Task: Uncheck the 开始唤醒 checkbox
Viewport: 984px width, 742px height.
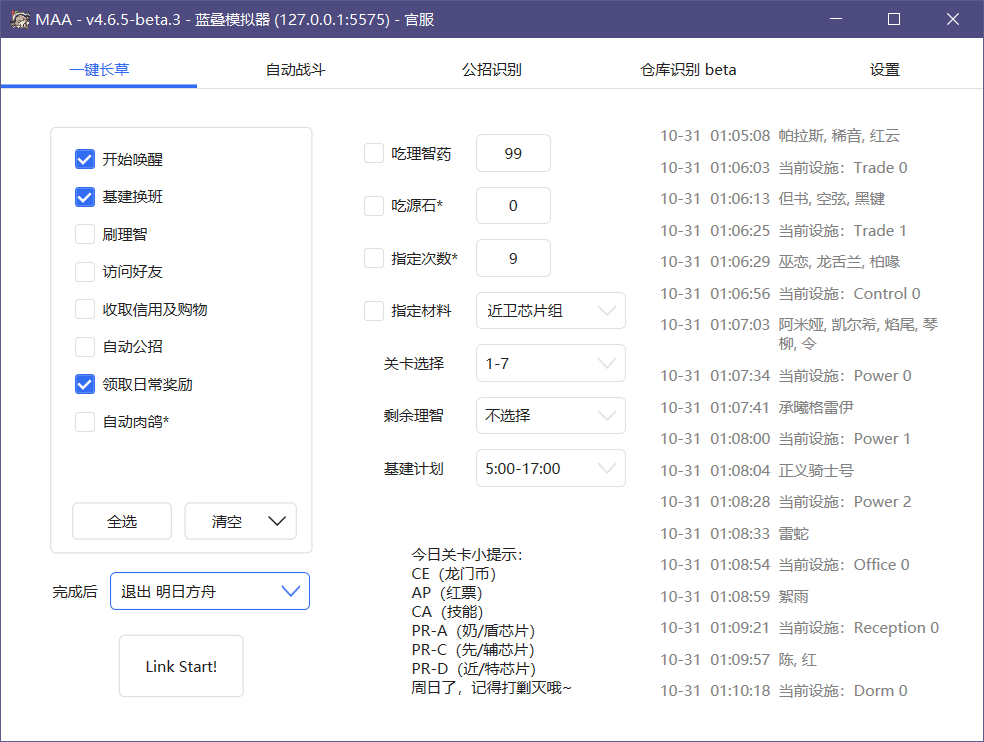Action: coord(85,159)
